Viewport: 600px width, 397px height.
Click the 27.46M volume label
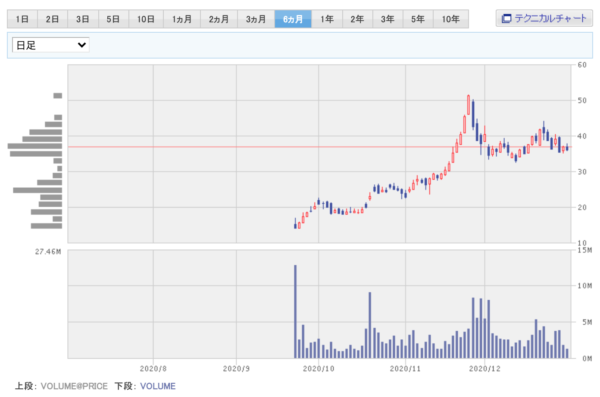(x=48, y=252)
